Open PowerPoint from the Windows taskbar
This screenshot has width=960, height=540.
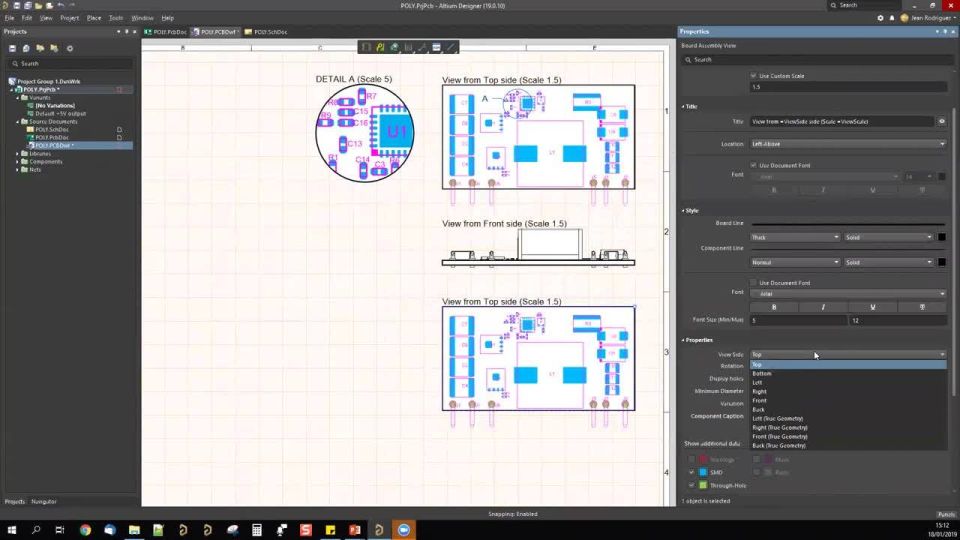[354, 530]
